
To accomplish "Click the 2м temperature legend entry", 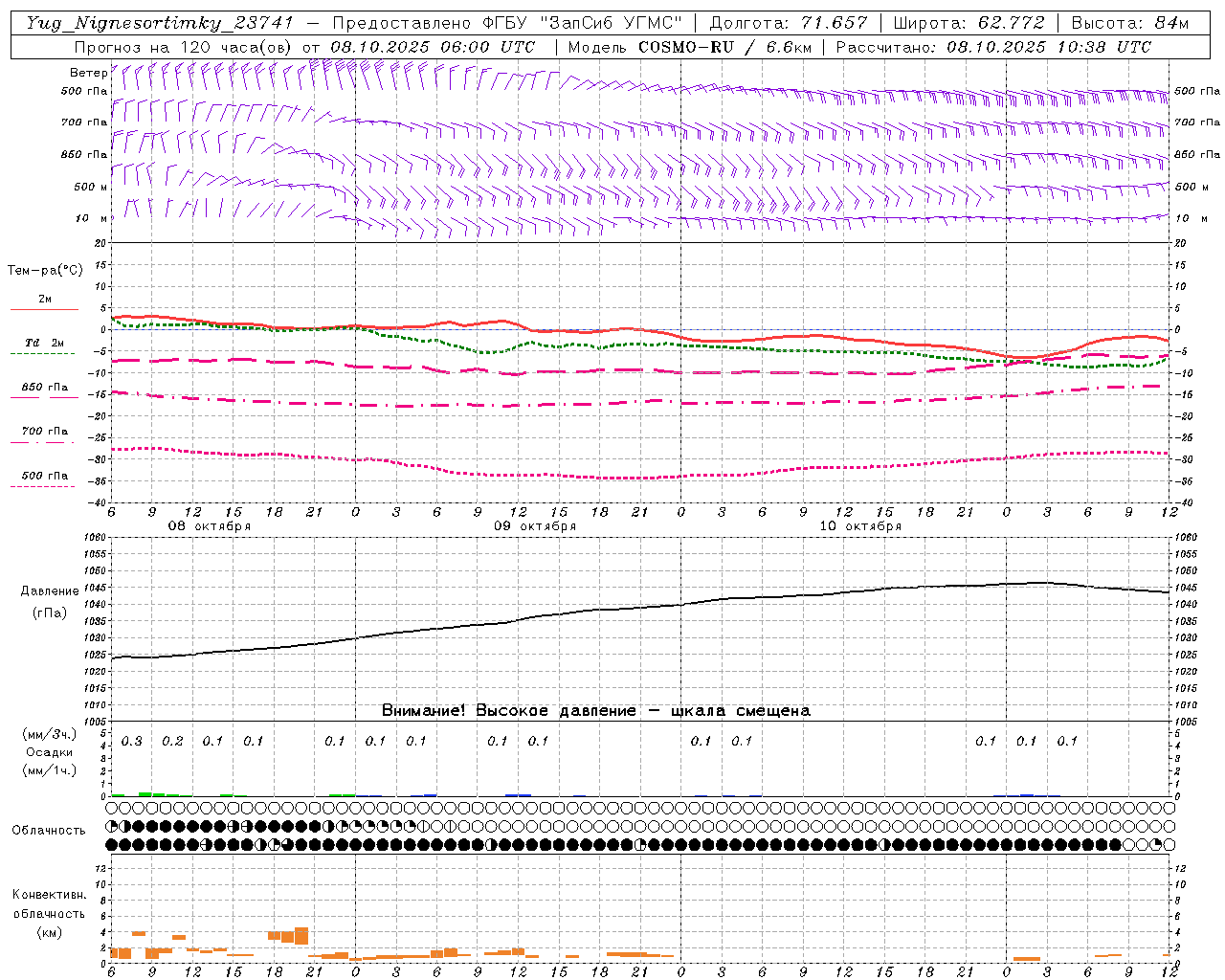I will coord(45,300).
